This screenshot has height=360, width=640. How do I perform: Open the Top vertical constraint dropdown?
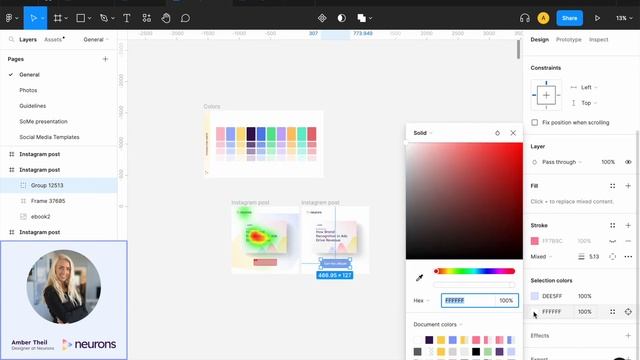[589, 103]
